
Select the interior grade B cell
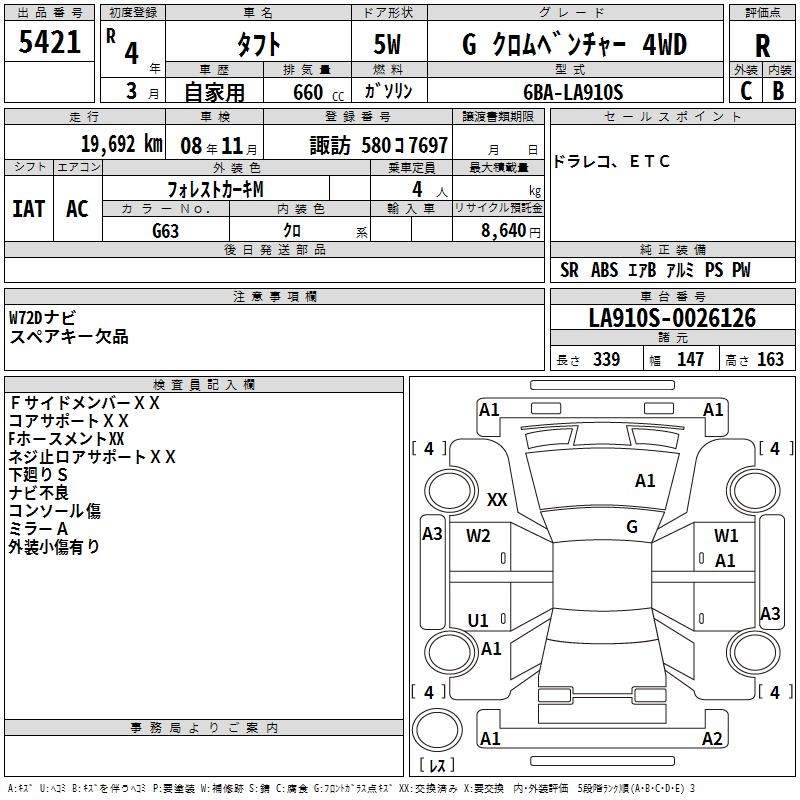779,90
